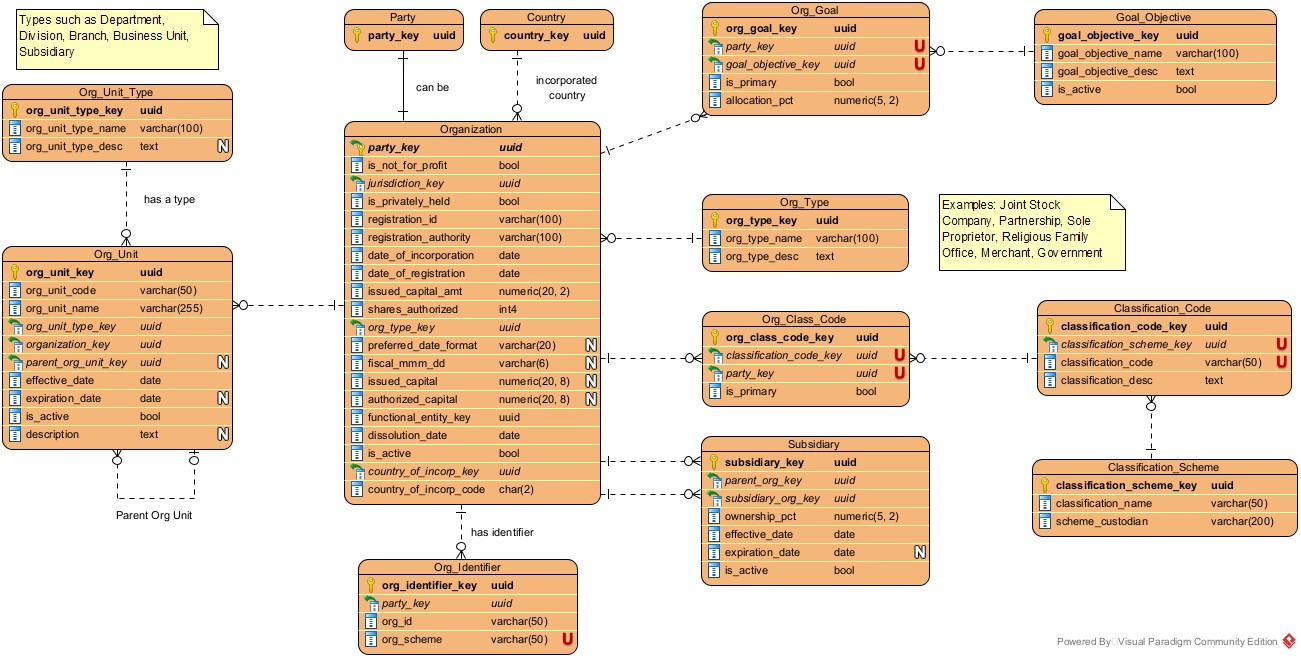This screenshot has width=1301, height=658.
Task: Click the column icon beside scheme_custodian
Action: [1045, 521]
